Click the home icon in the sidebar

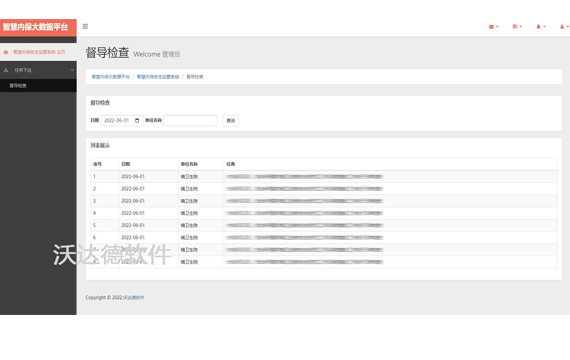coord(6,52)
